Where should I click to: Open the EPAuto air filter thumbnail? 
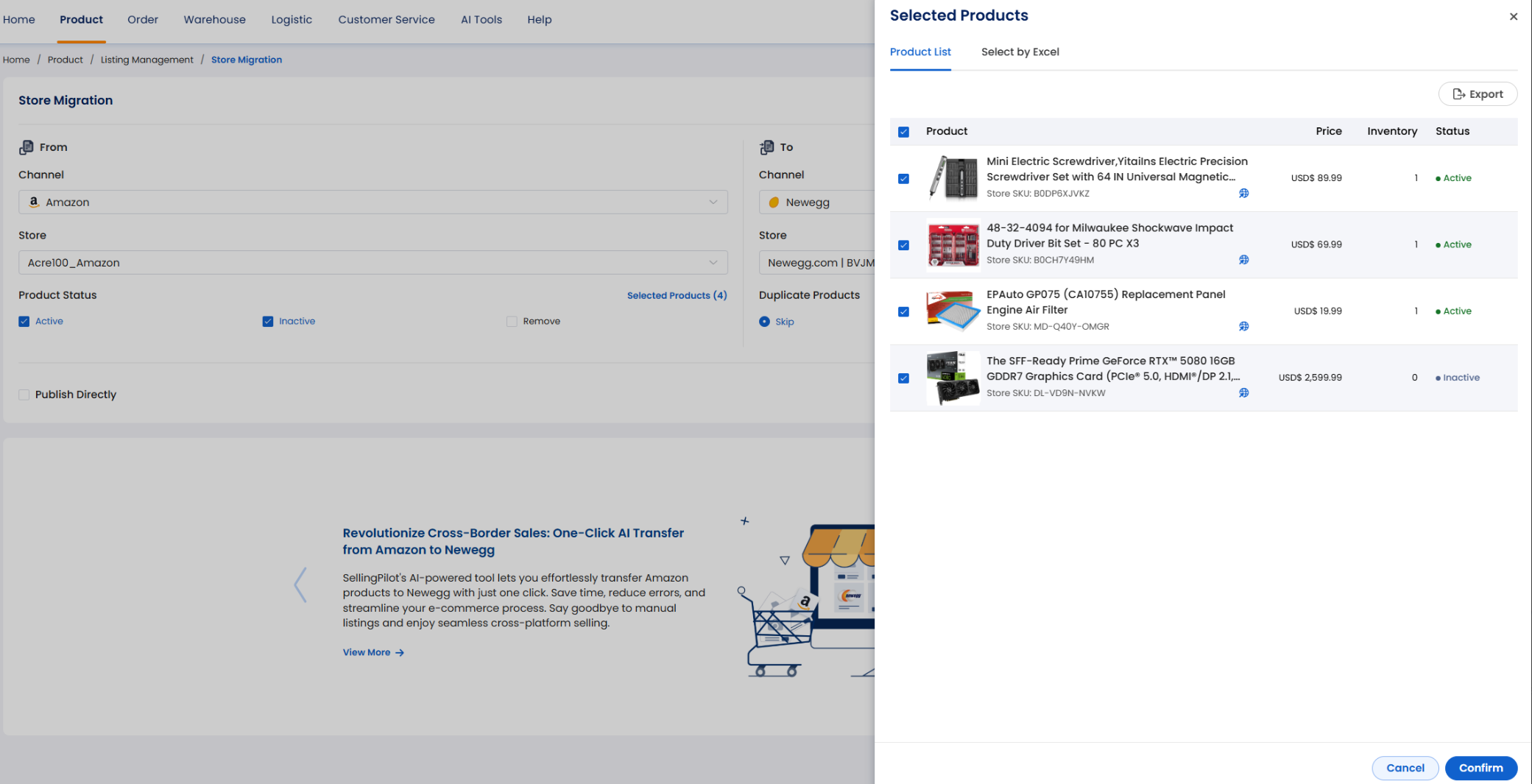point(953,311)
